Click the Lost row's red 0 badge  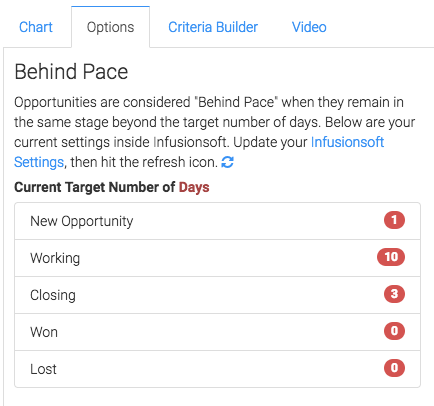tap(394, 368)
